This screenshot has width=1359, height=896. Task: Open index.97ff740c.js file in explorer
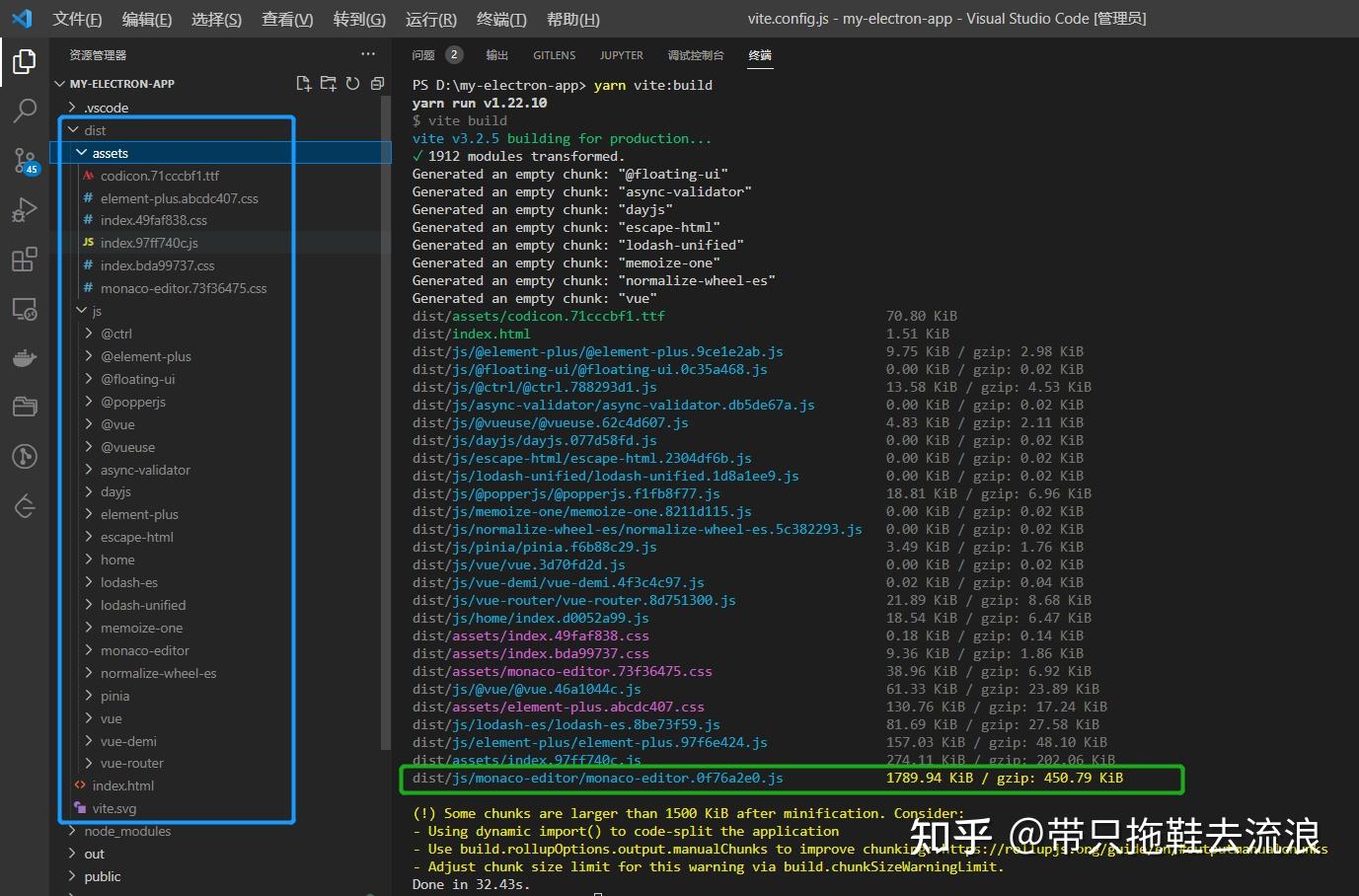coord(149,243)
